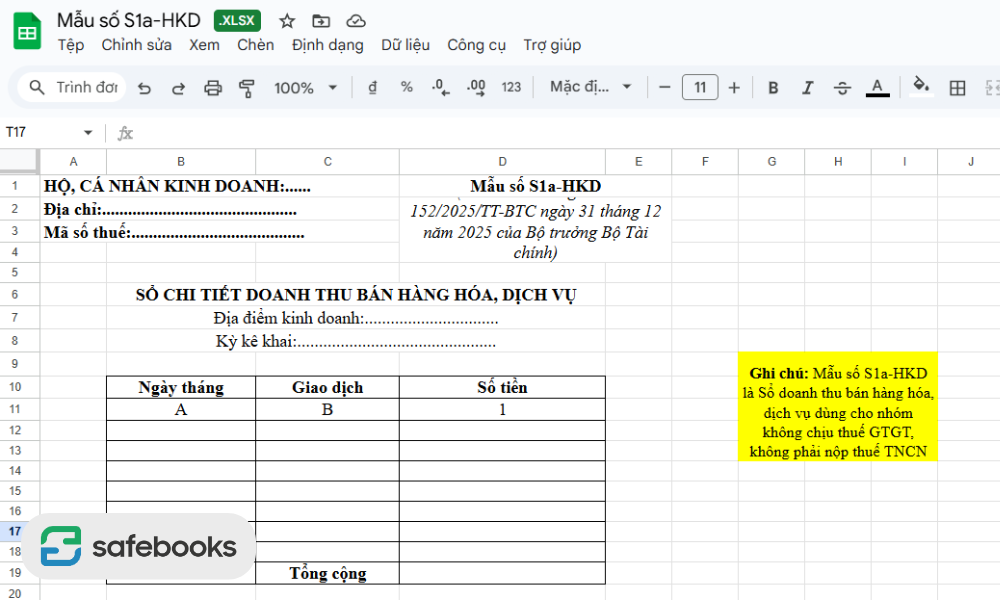Print the spreadsheet using printer icon
The width and height of the screenshot is (1000, 600).
pos(212,88)
